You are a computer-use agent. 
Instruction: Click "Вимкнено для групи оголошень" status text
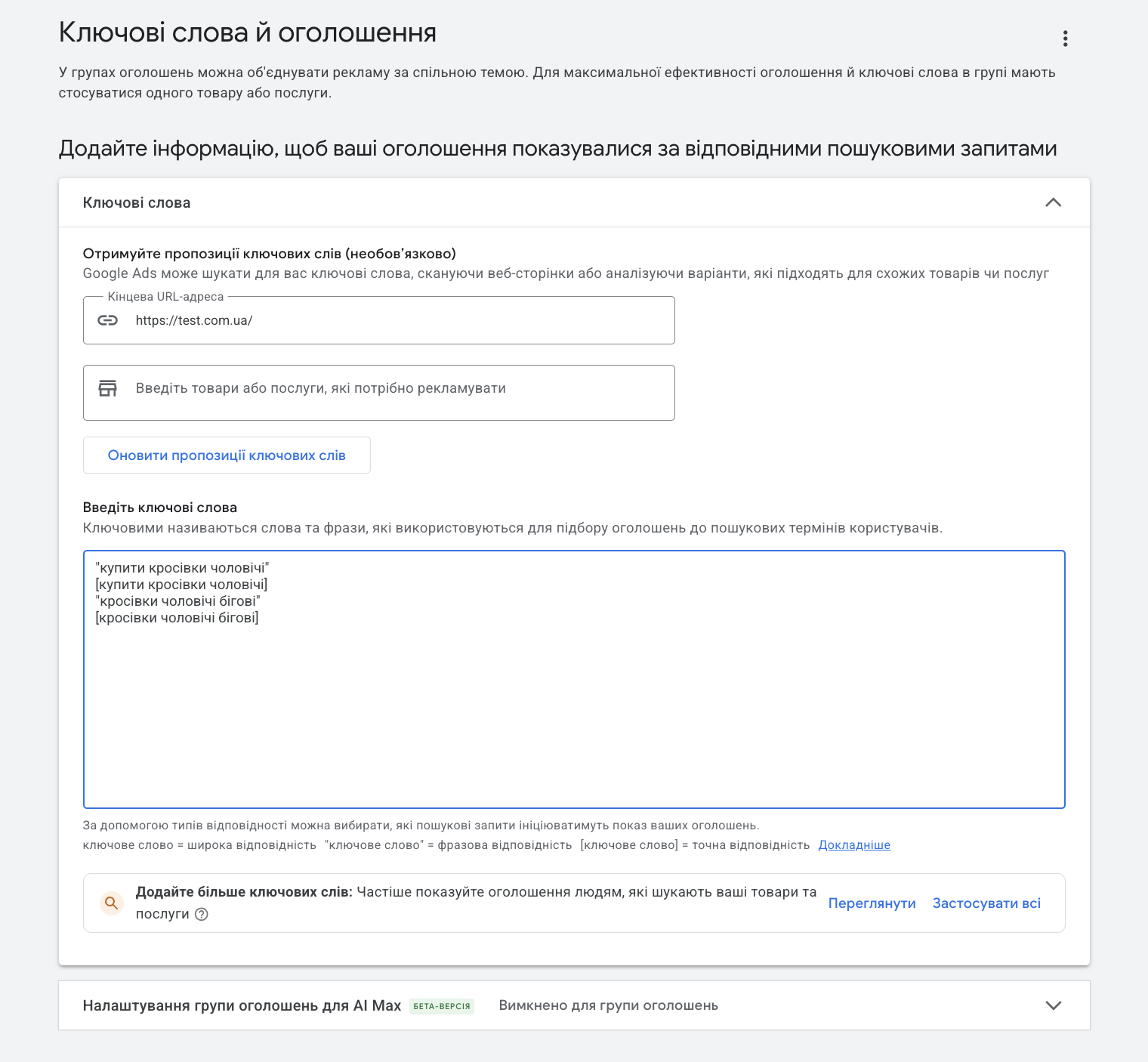pyautogui.click(x=608, y=1005)
